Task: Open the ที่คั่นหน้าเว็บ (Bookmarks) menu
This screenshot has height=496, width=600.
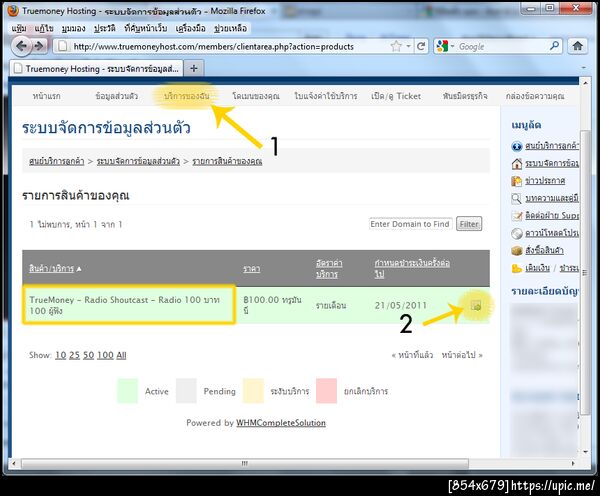Action: point(145,28)
